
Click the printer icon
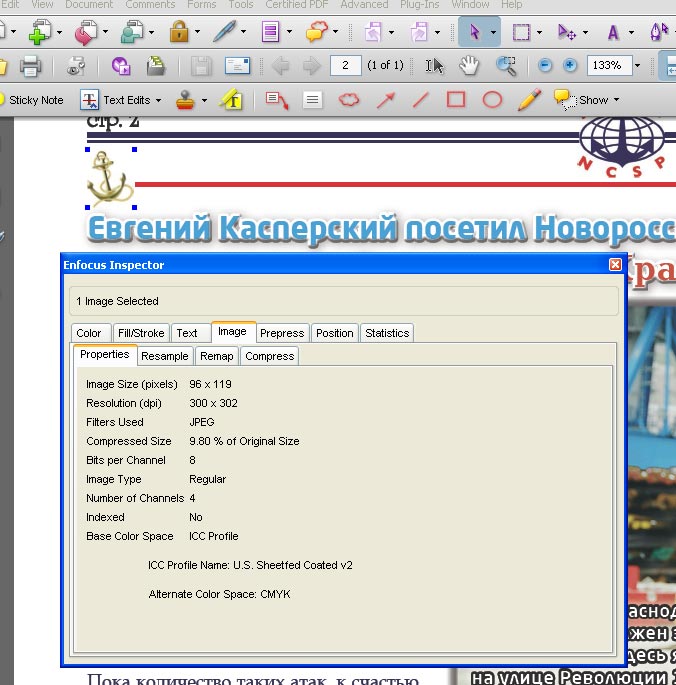(30, 66)
